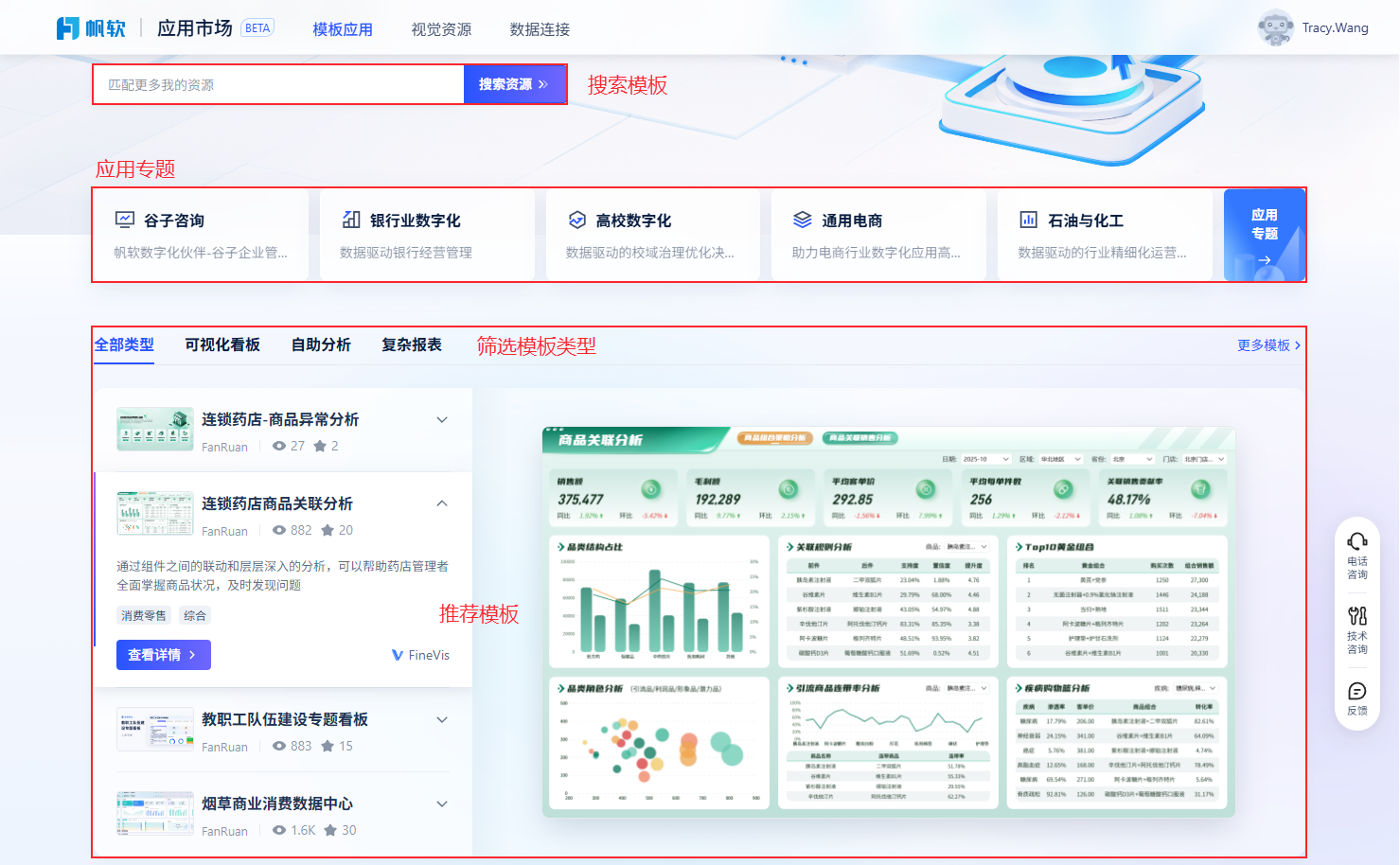This screenshot has height=865, width=1400.
Task: Click star icon on 教职工队伍建设专题看板
Action: click(x=328, y=746)
